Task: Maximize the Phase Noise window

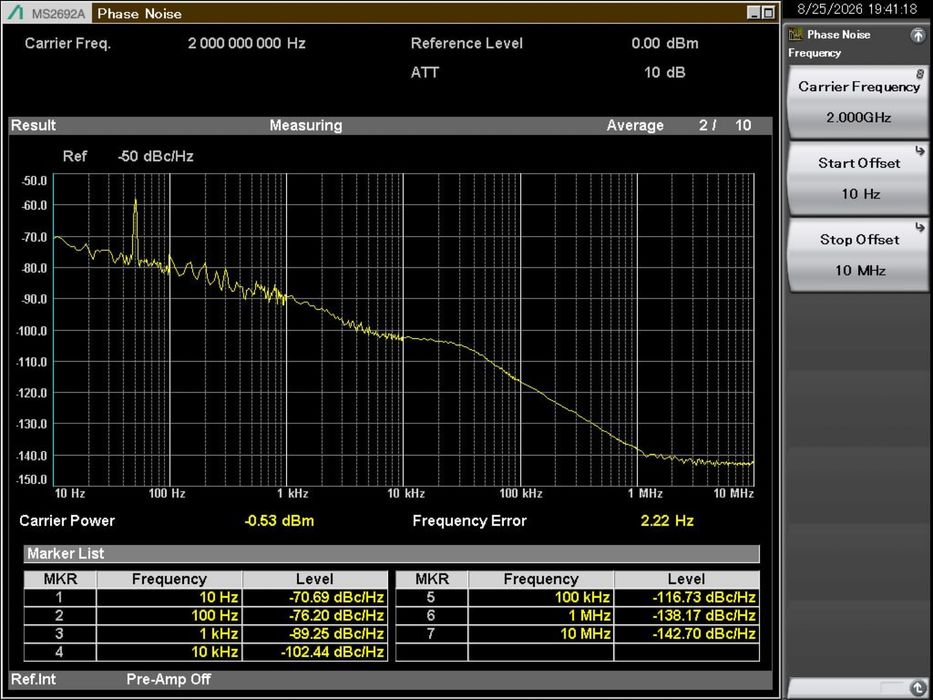Action: (x=768, y=12)
